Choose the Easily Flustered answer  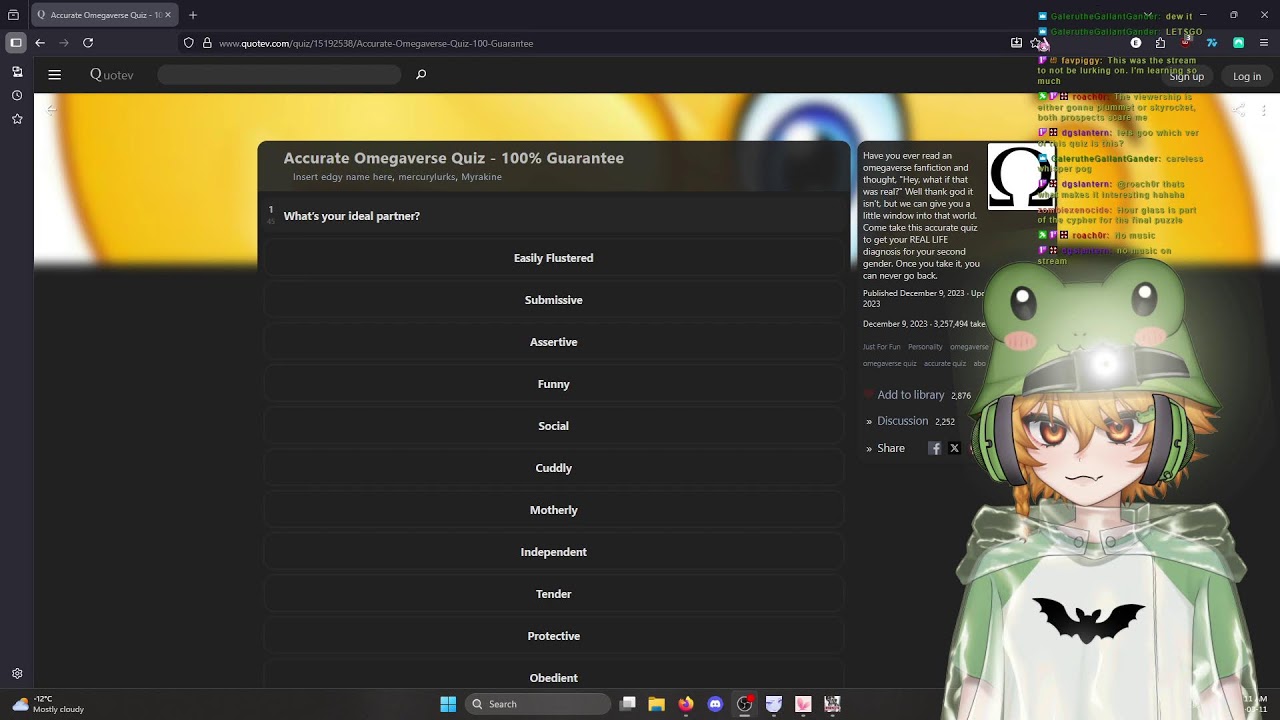click(554, 258)
